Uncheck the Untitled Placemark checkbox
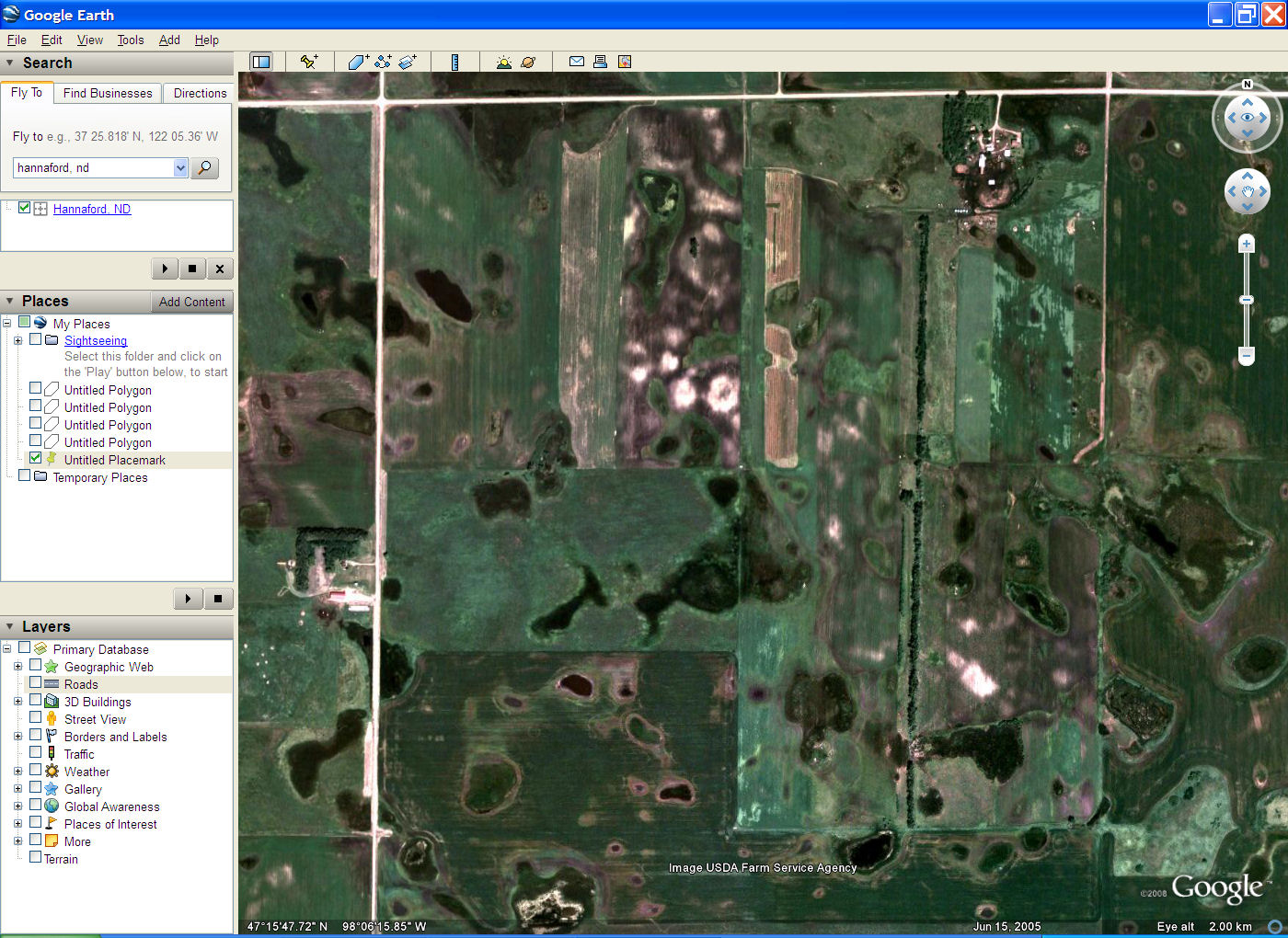Image resolution: width=1288 pixels, height=938 pixels. 36,458
